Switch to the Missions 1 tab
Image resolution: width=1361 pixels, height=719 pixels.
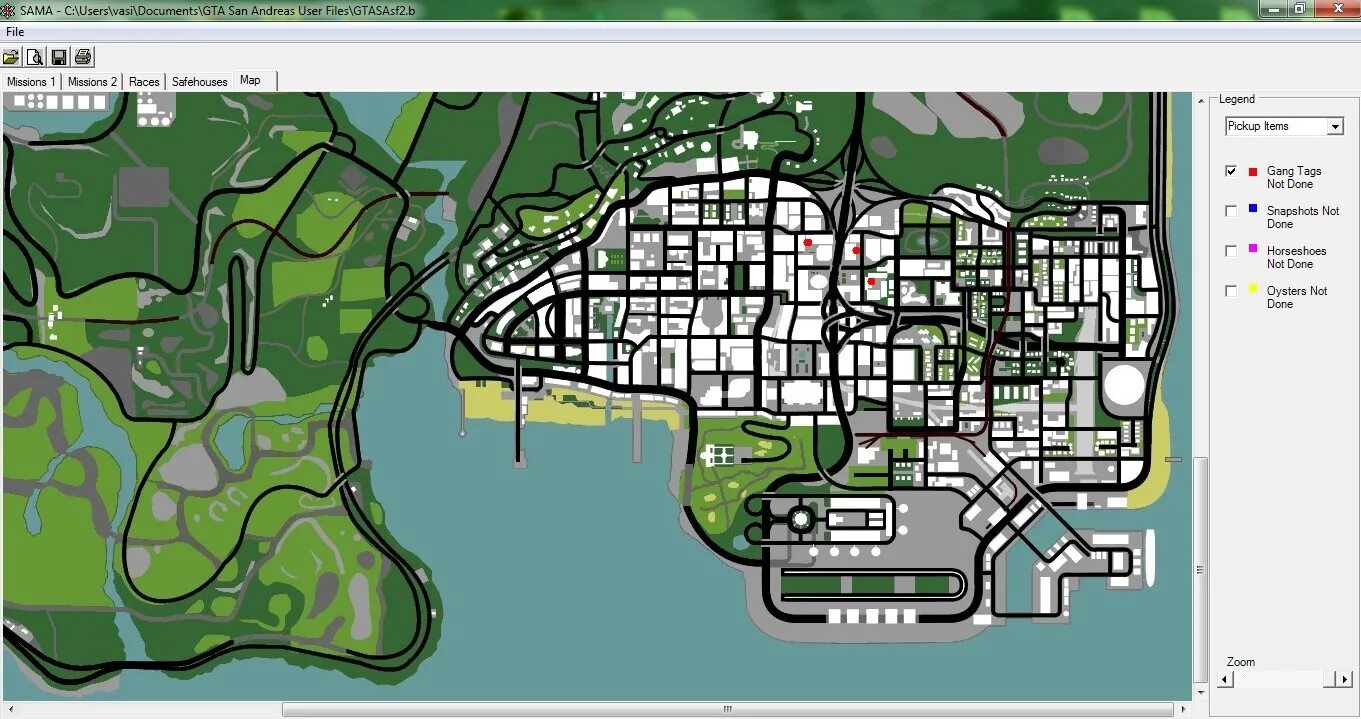click(x=31, y=82)
